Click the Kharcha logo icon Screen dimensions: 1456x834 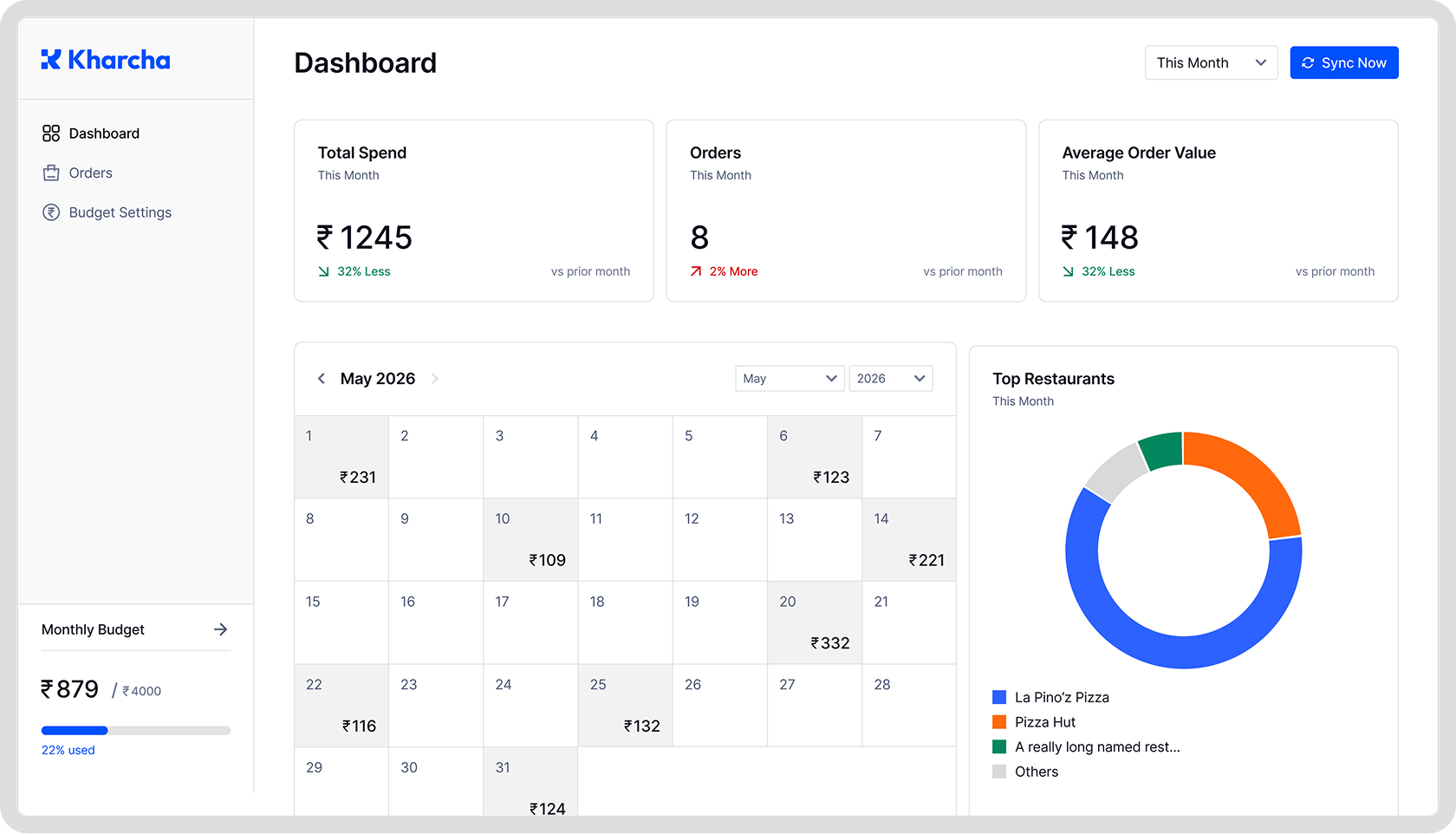51,60
